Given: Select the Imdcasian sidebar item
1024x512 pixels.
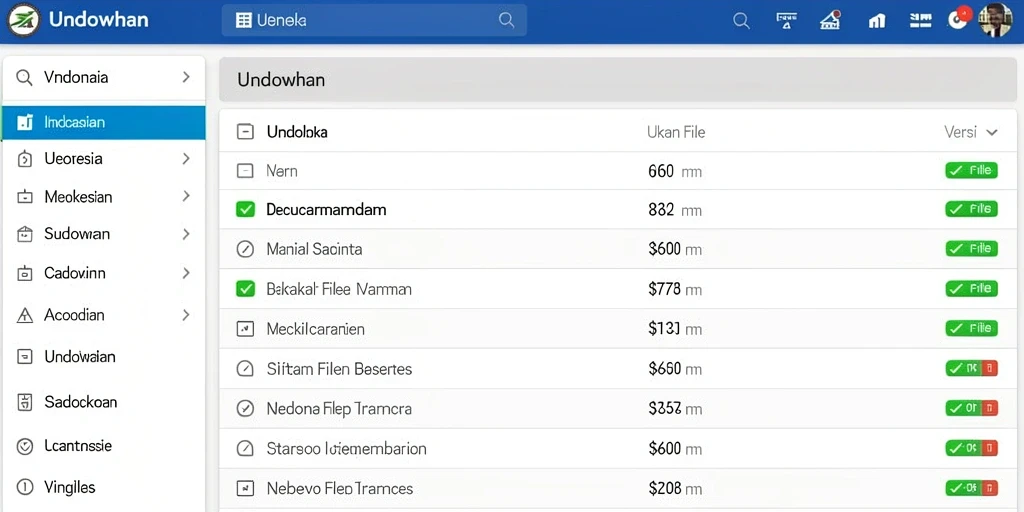Looking at the screenshot, I should [103, 122].
